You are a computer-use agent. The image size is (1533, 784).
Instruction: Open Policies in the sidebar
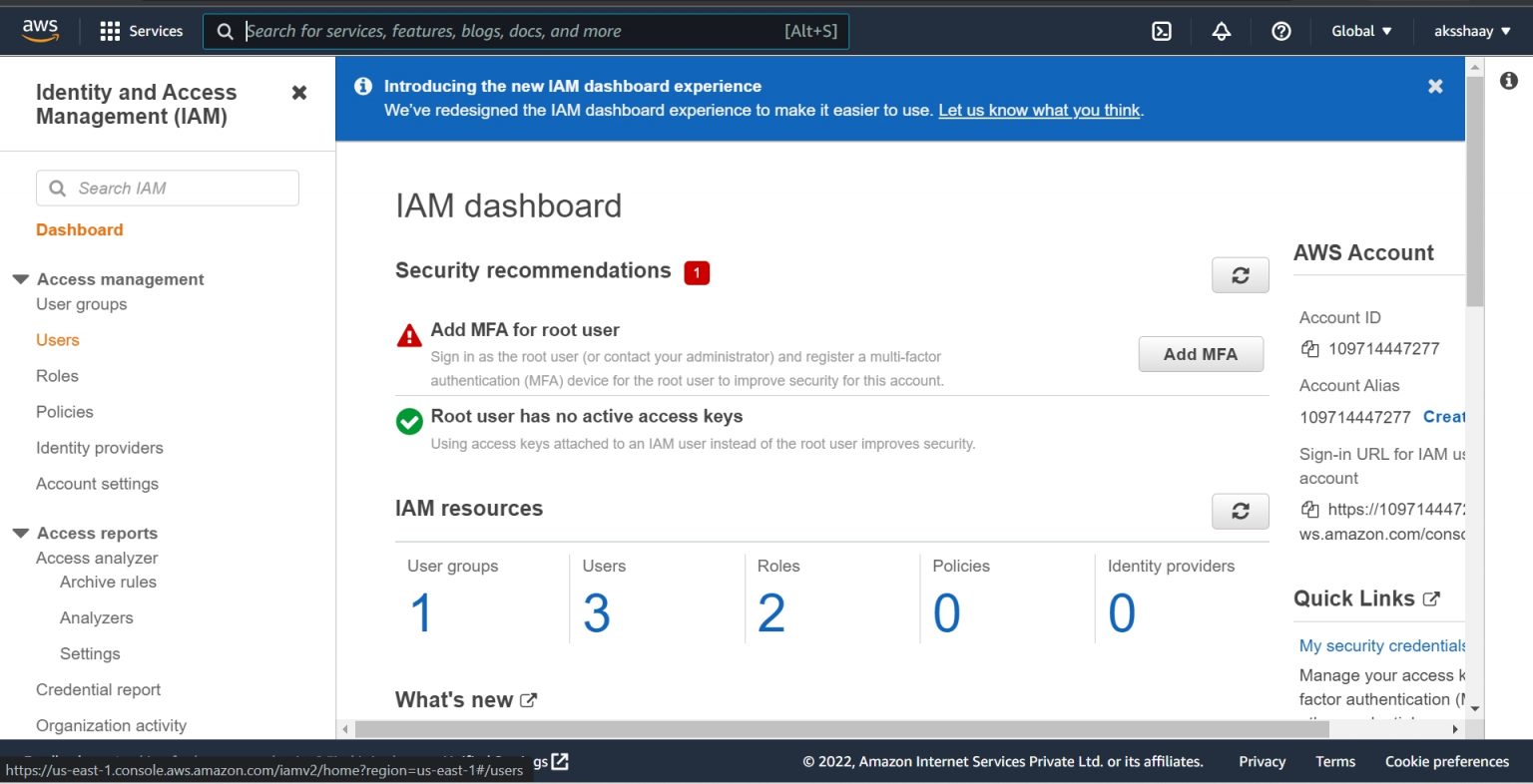click(65, 412)
